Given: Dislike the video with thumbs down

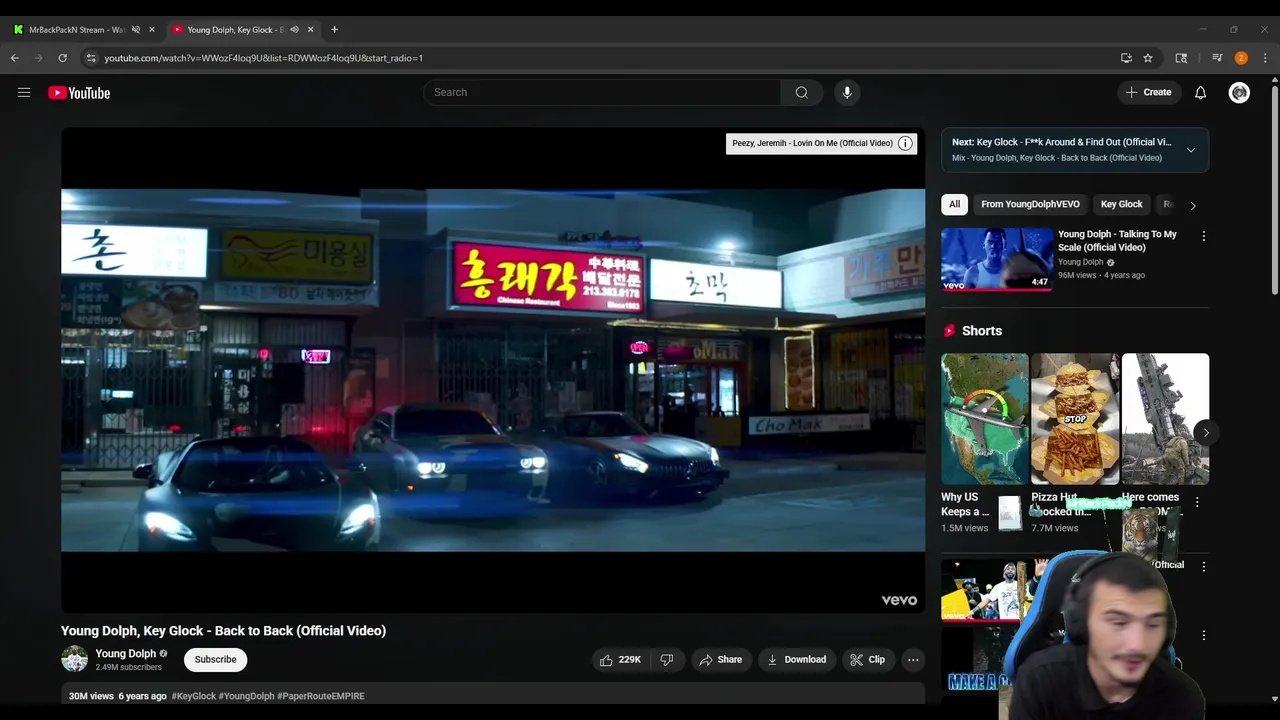Looking at the screenshot, I should coord(667,660).
